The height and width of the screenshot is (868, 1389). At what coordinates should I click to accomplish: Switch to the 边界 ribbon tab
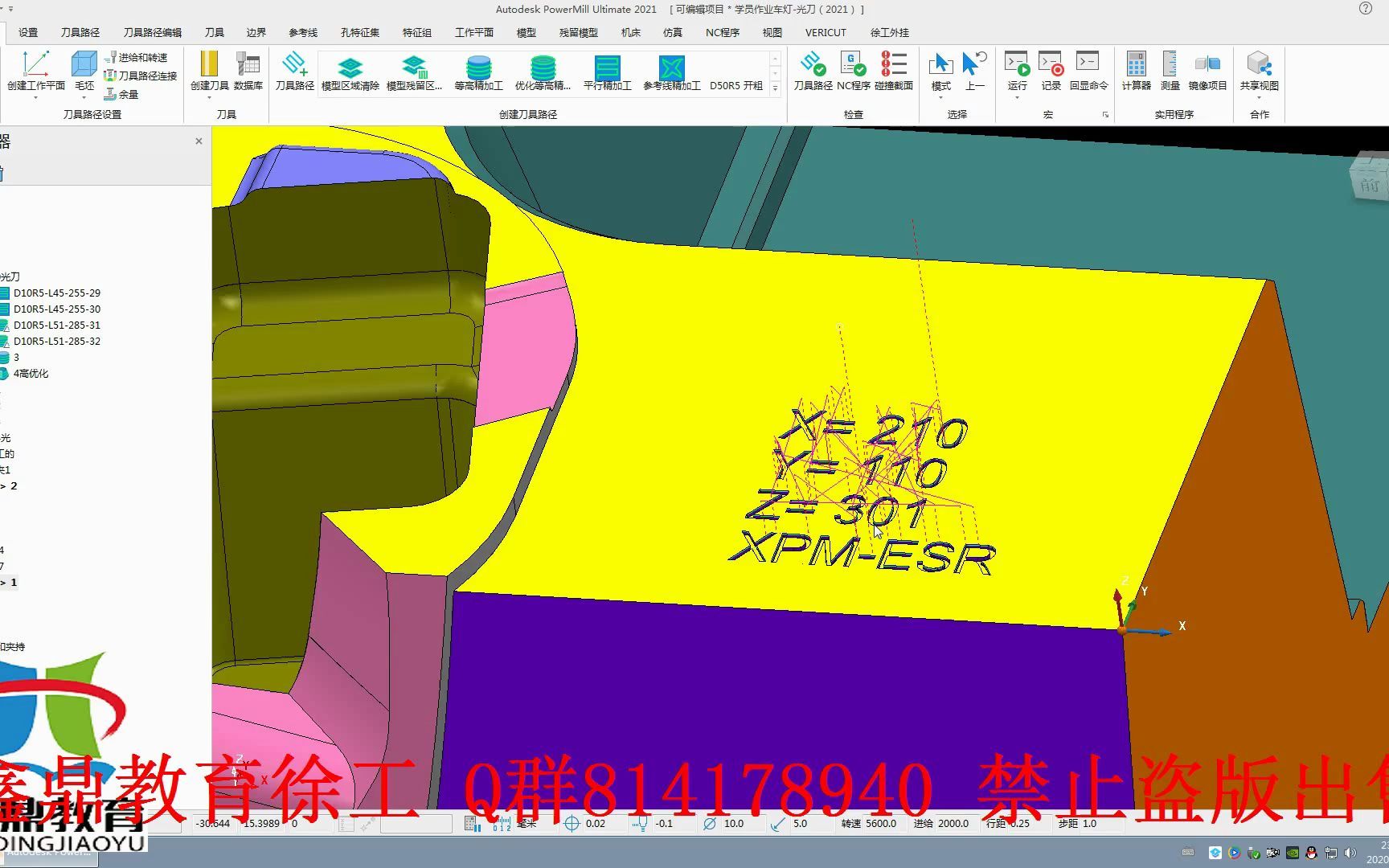click(x=256, y=32)
